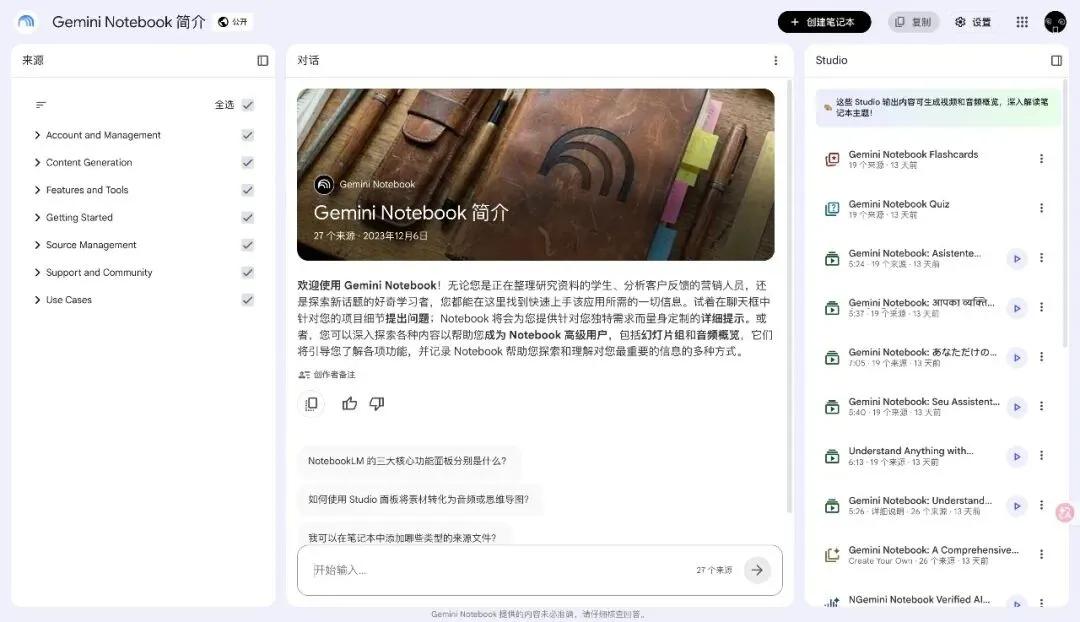Viewport: 1080px width, 622px height.
Task: Click the Studio panel title
Action: click(x=831, y=61)
